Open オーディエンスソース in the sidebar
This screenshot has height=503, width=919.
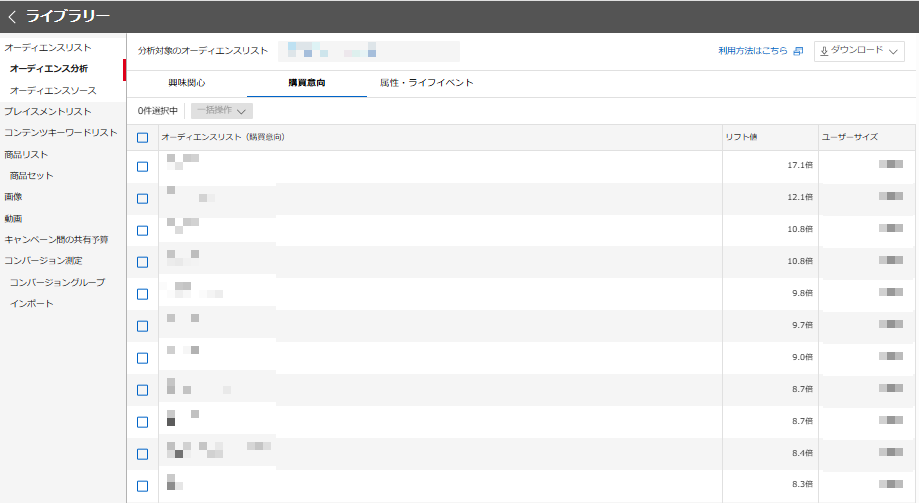(53, 90)
